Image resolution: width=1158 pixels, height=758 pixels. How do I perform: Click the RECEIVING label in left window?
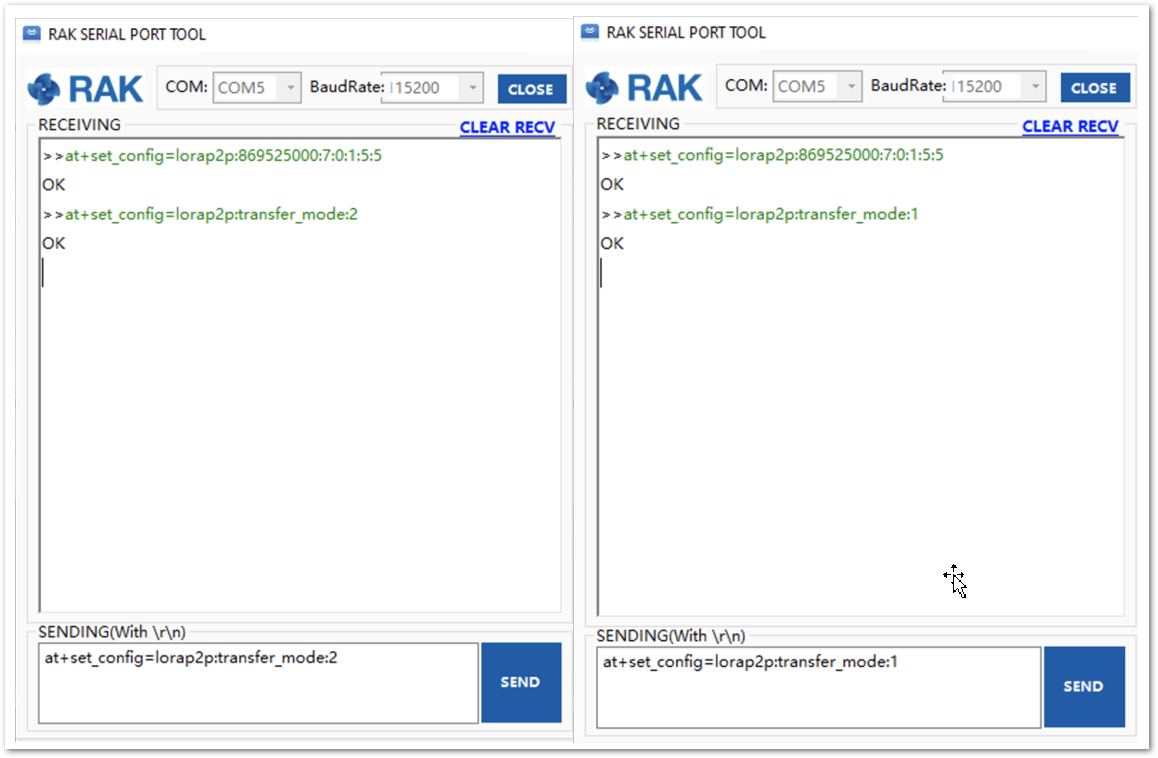79,125
